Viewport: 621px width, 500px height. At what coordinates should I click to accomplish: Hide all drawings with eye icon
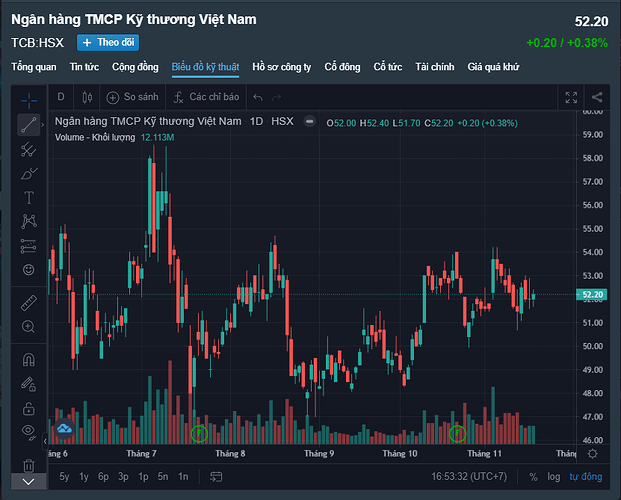coord(29,432)
